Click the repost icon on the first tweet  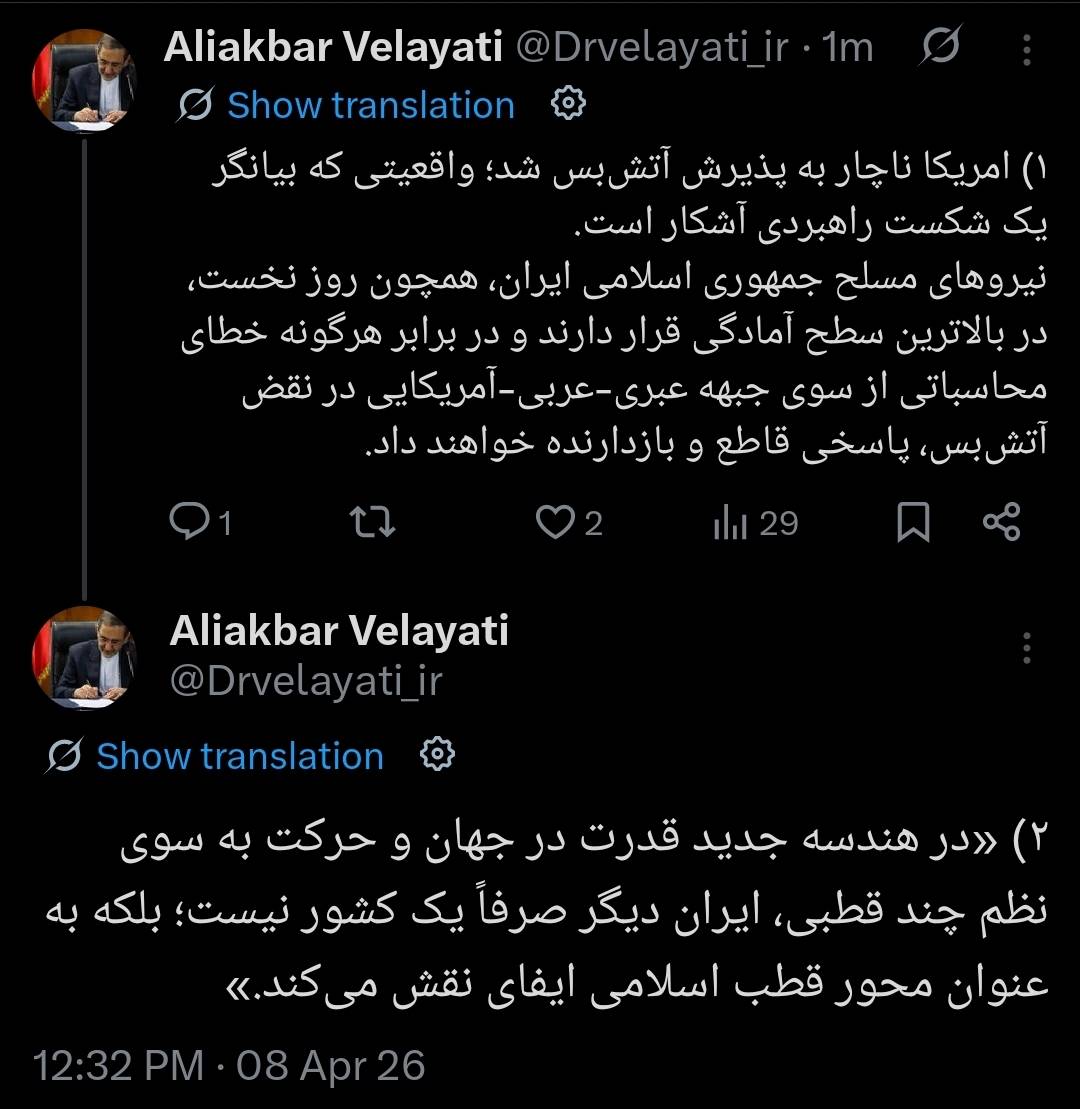374,521
